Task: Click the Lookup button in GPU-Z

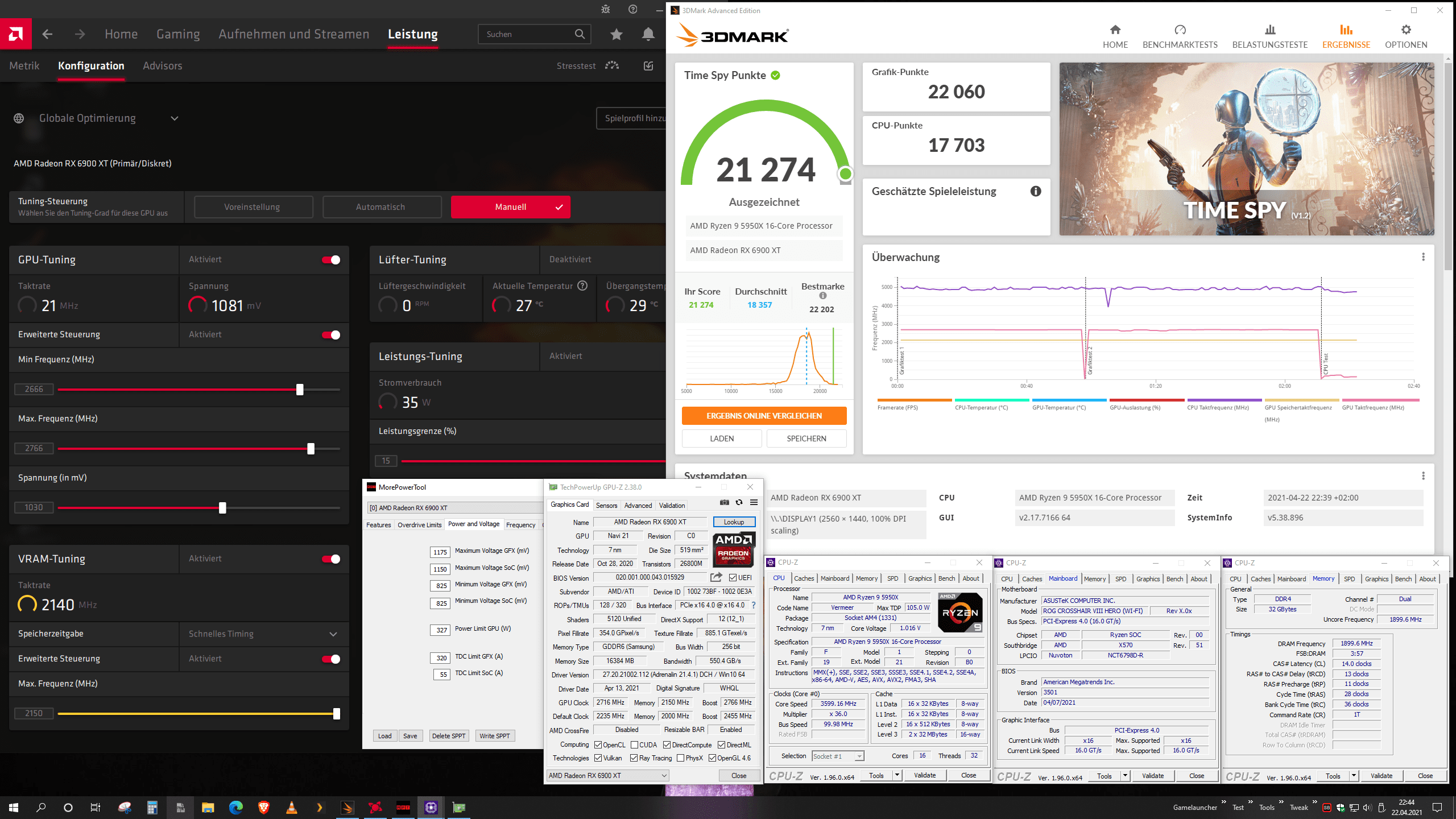Action: (734, 522)
